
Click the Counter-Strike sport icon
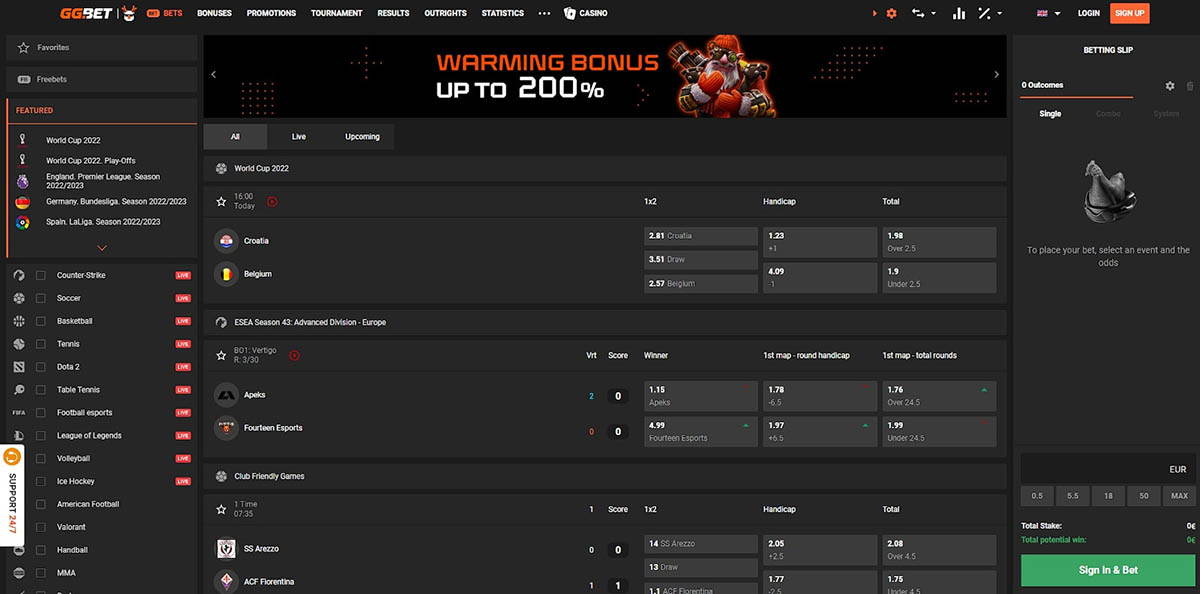click(19, 275)
